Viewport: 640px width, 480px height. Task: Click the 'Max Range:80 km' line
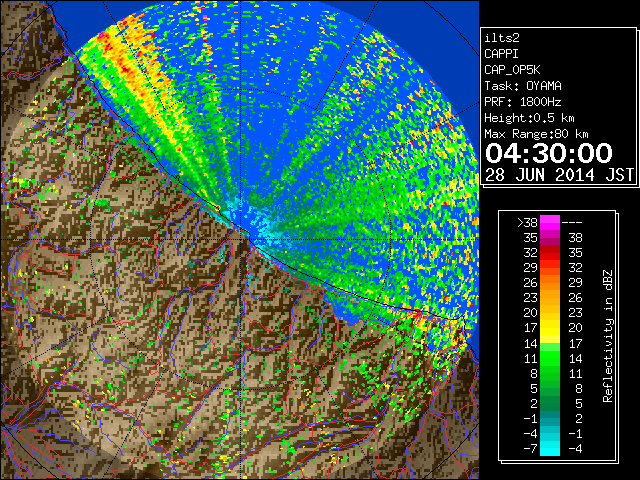pyautogui.click(x=536, y=134)
